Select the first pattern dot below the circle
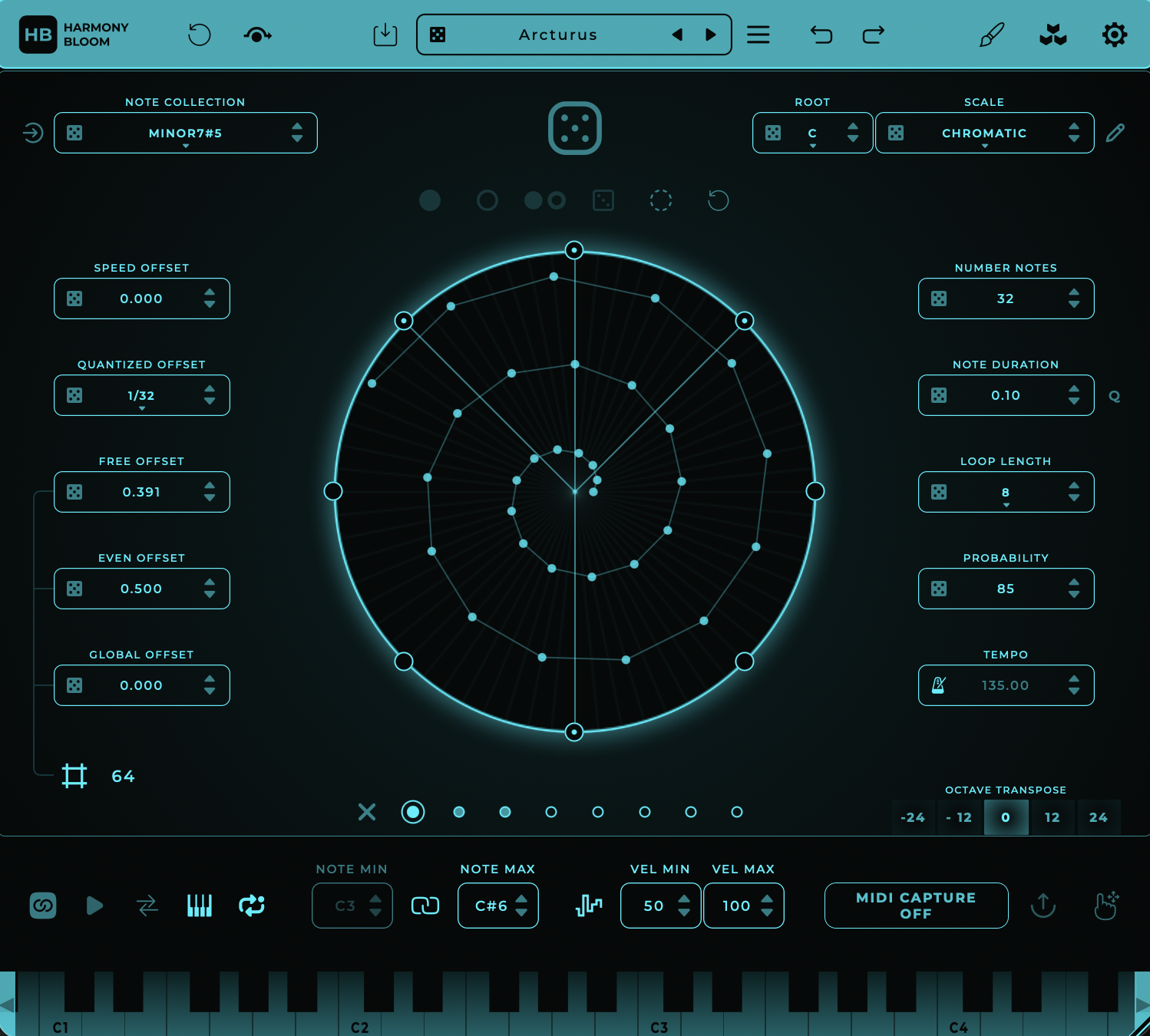The height and width of the screenshot is (1036, 1150). (x=412, y=811)
